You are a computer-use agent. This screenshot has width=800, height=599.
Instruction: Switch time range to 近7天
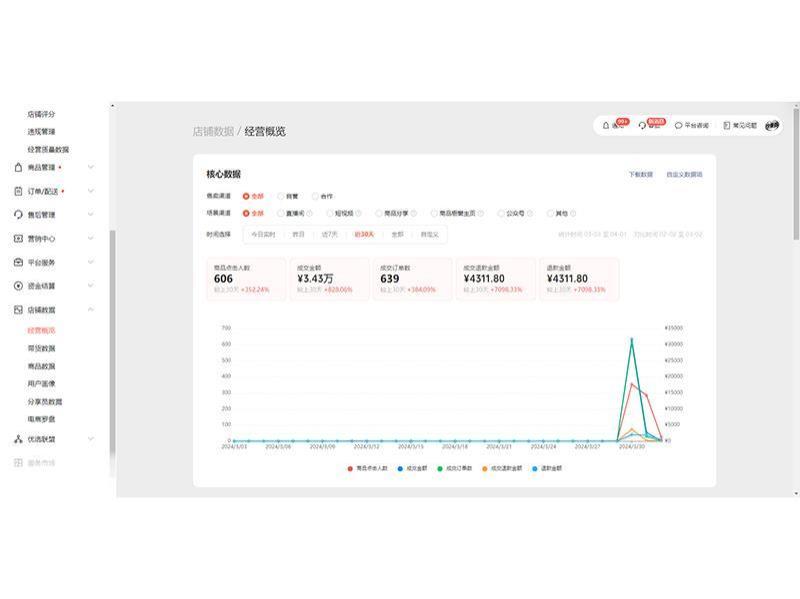pyautogui.click(x=329, y=234)
